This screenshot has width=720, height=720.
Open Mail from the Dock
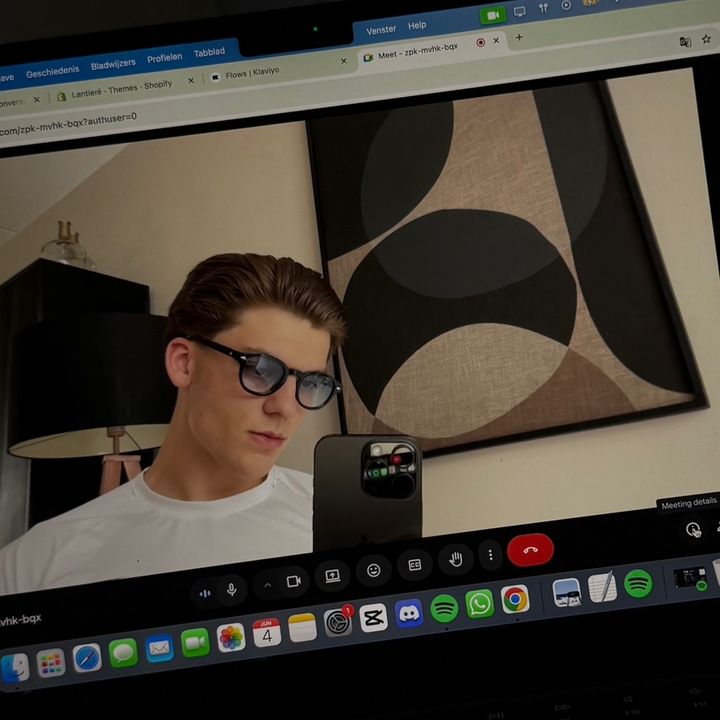[159, 648]
